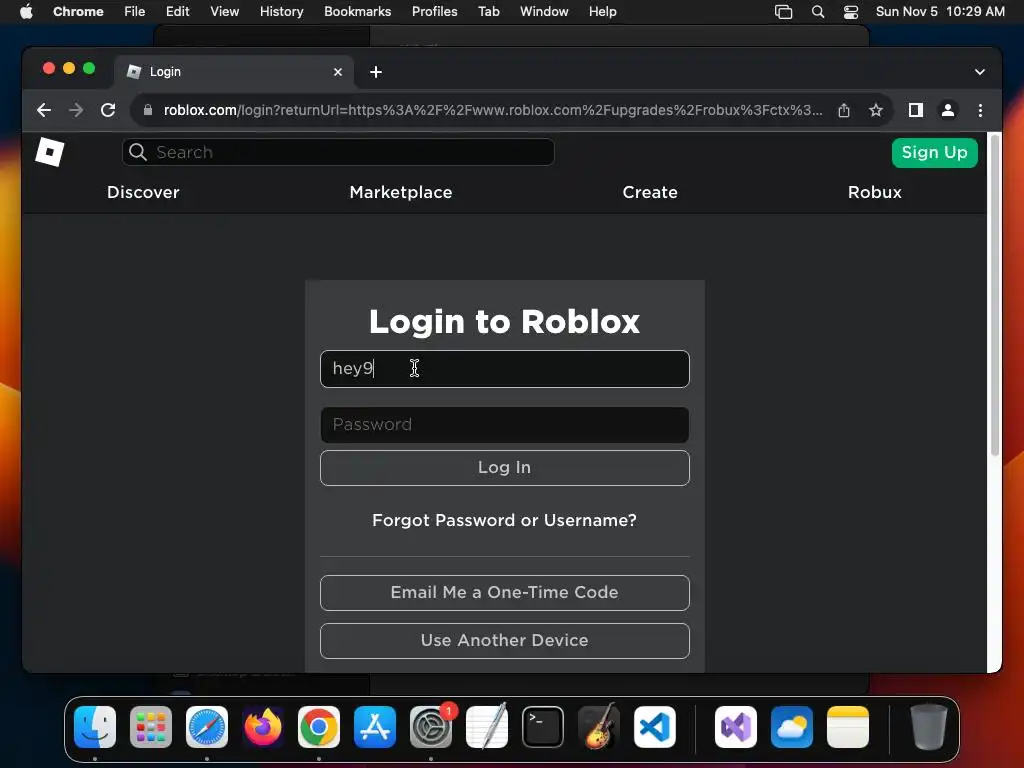
Task: Launch GarageBand from the Dock
Action: (599, 727)
